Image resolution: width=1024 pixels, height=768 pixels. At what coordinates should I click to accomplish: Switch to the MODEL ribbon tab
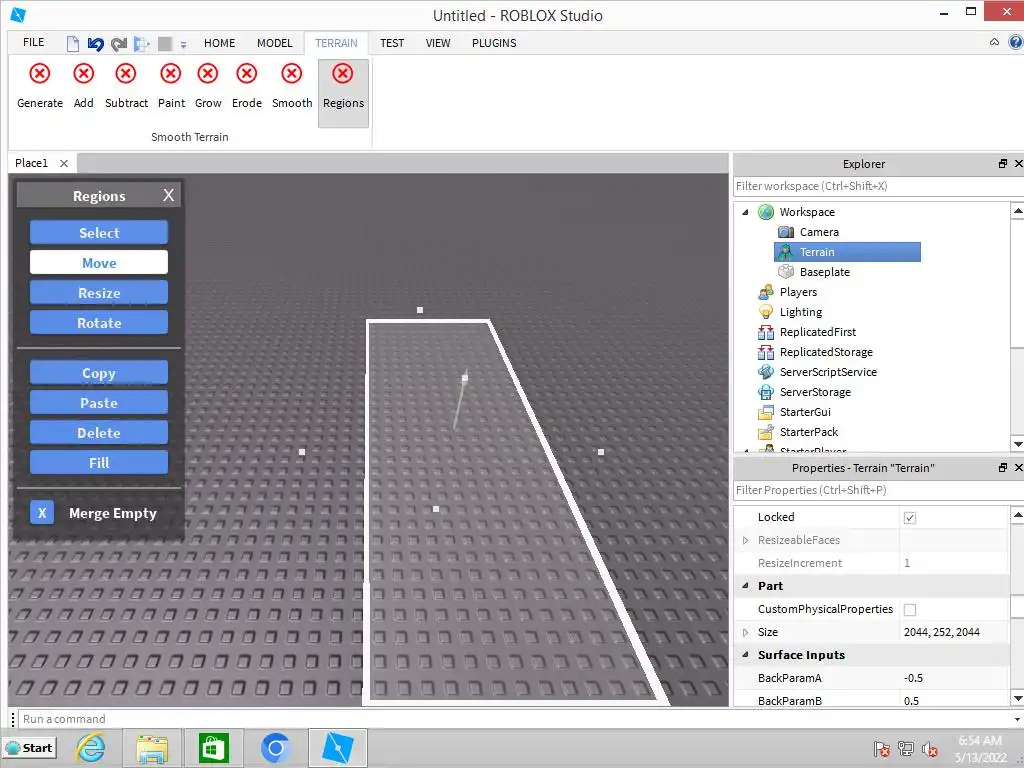274,43
